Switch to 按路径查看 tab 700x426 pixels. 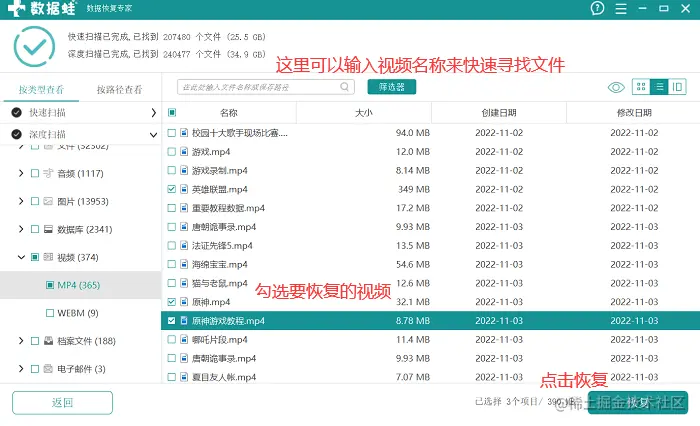pos(120,90)
